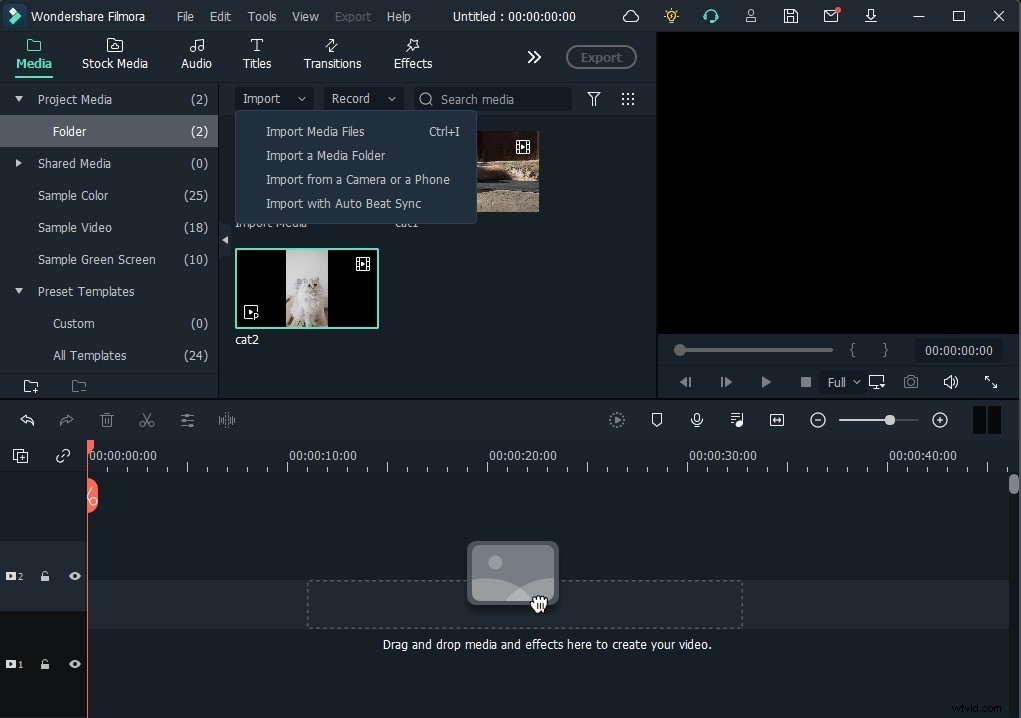This screenshot has width=1021, height=718.
Task: Zoom in on the timeline with plus icon
Action: click(940, 420)
